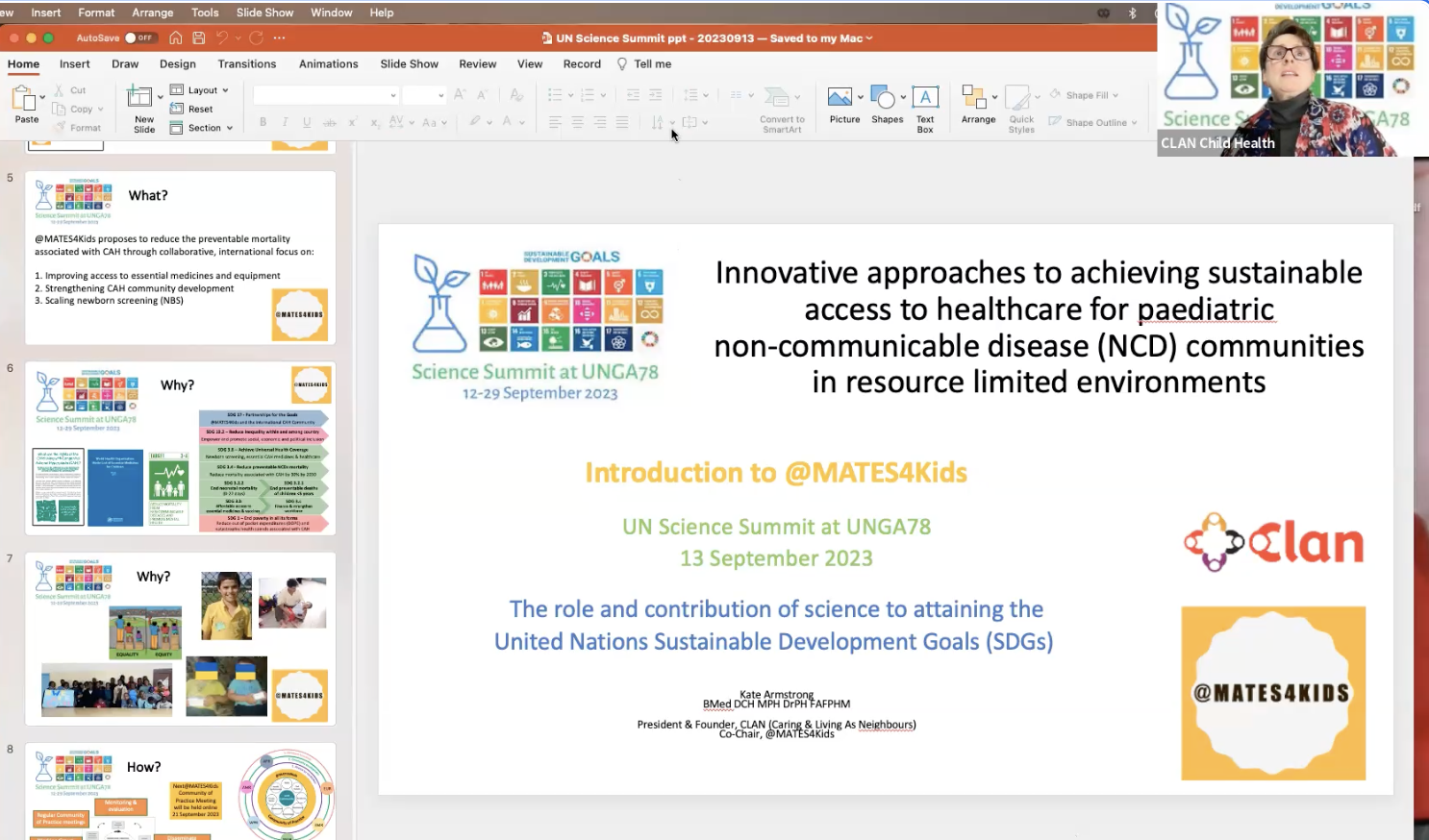The width and height of the screenshot is (1429, 840).
Task: Expand the Layout dropdown
Action: [203, 90]
